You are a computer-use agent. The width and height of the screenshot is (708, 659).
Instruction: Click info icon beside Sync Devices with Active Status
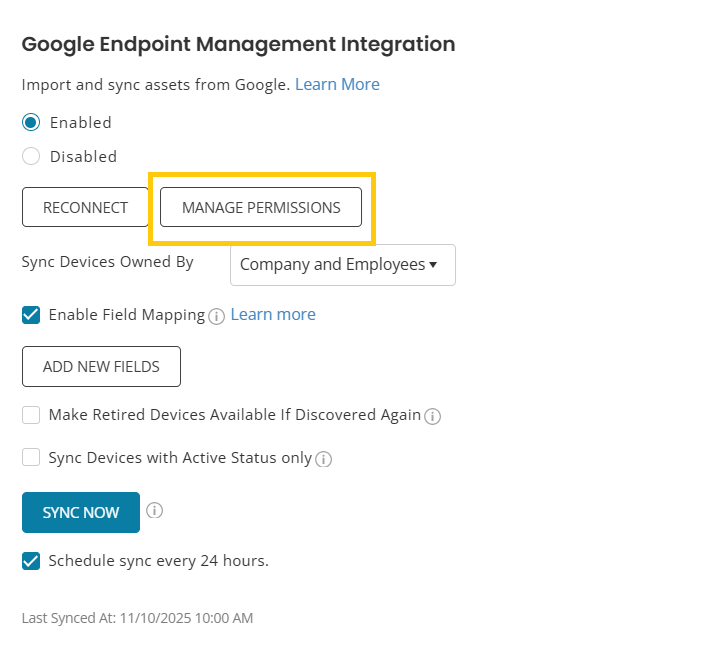click(324, 460)
